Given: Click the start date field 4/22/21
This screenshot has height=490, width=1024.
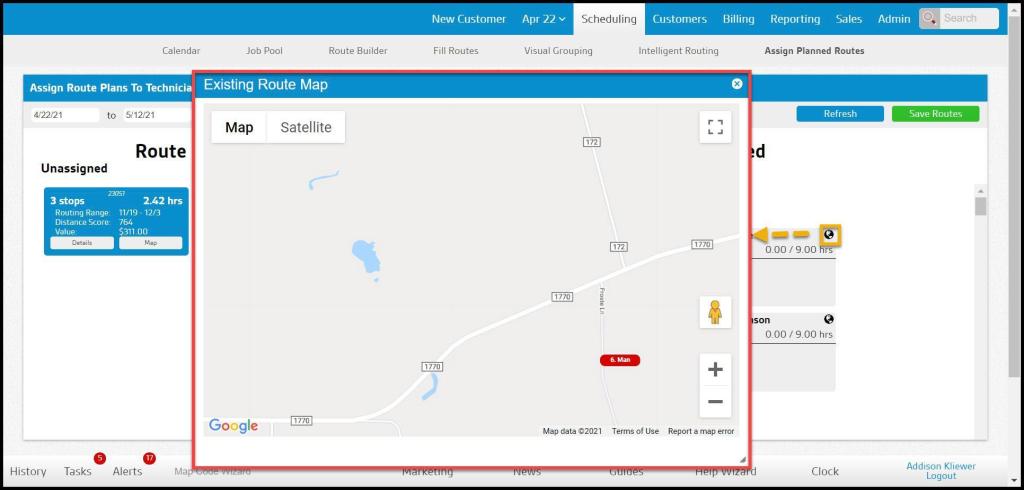Looking at the screenshot, I should (x=65, y=115).
